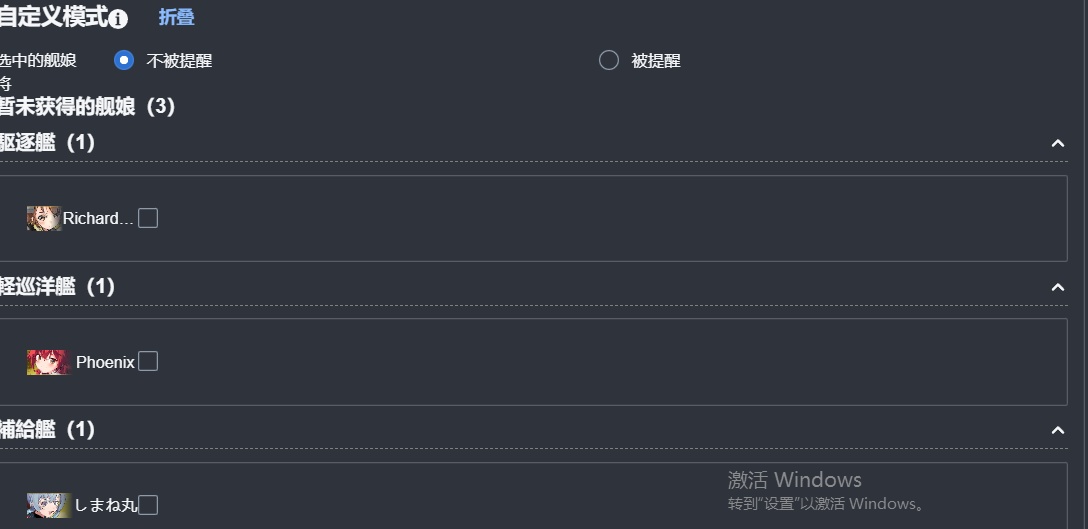Tick the checkbox next to Richard...
Viewport: 1088px width, 529px height.
click(x=148, y=218)
